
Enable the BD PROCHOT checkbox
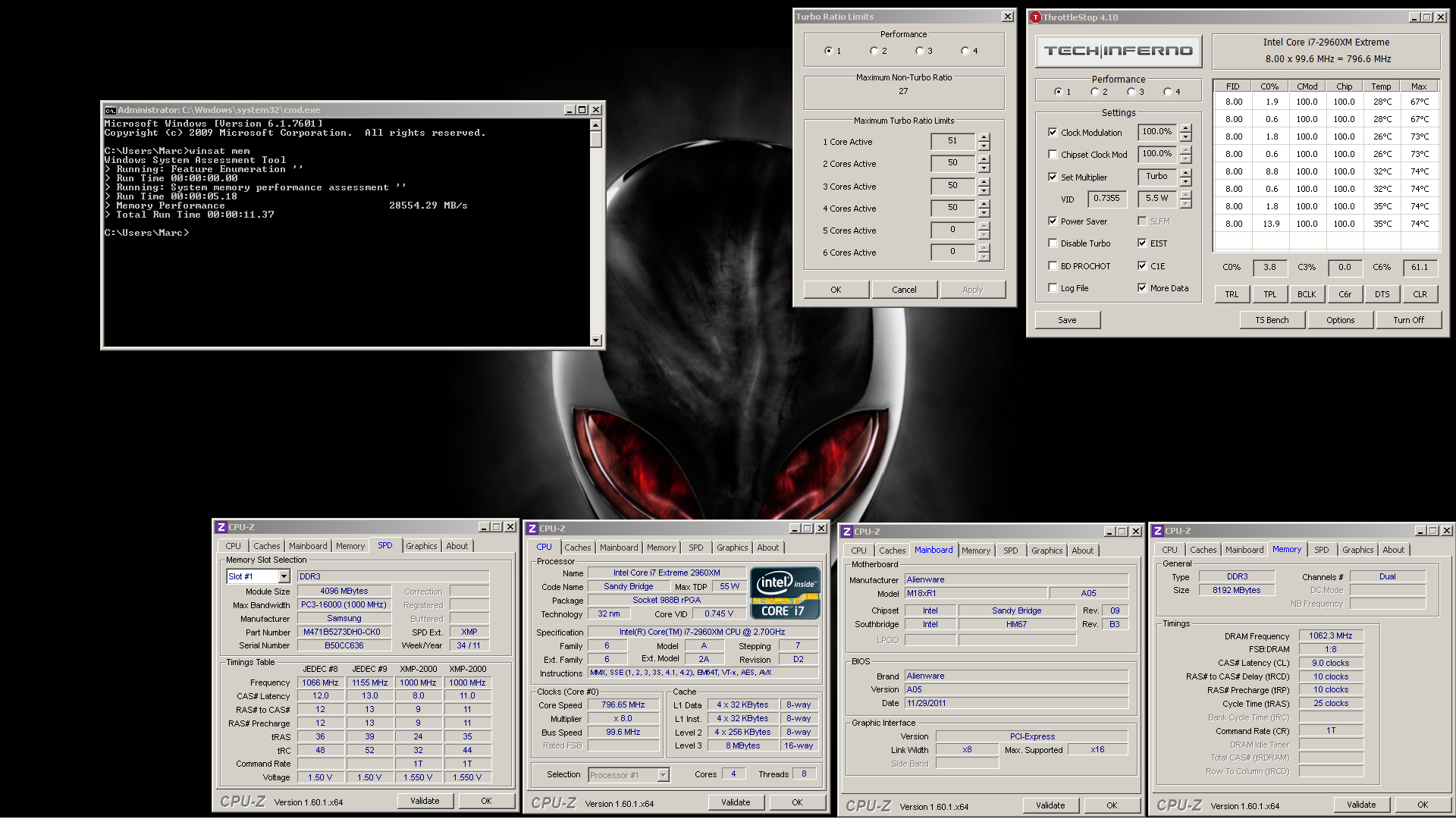tap(1053, 265)
